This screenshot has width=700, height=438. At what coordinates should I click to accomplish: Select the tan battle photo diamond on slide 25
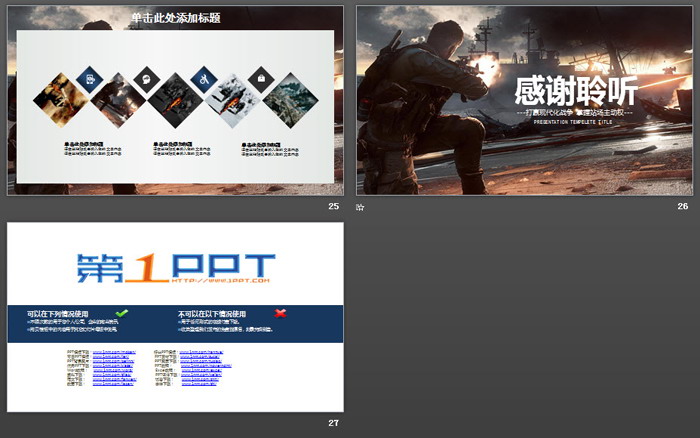pyautogui.click(x=61, y=100)
